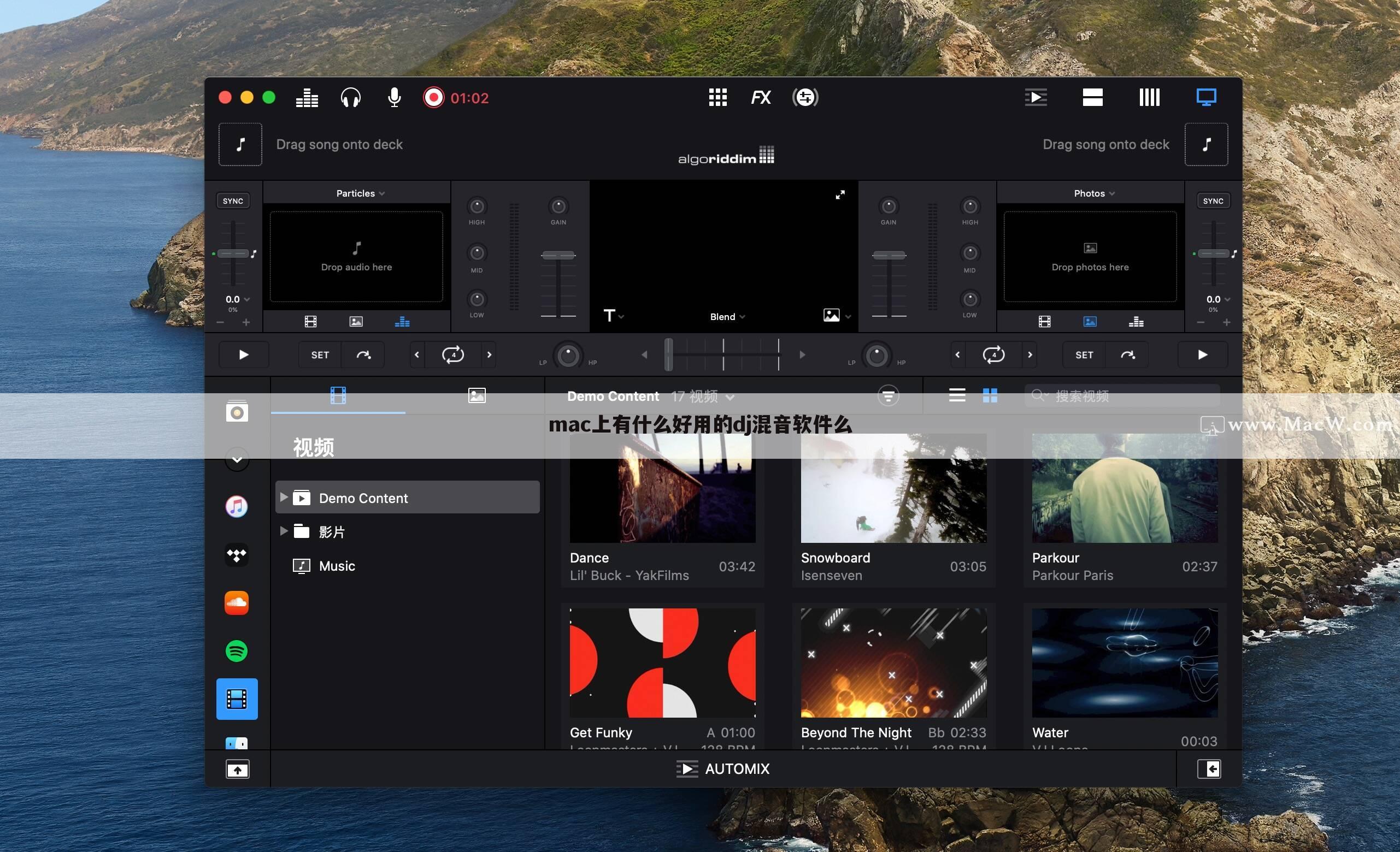Open left deck tempo 0.0 dropdown
This screenshot has height=852, width=1400.
(x=238, y=299)
